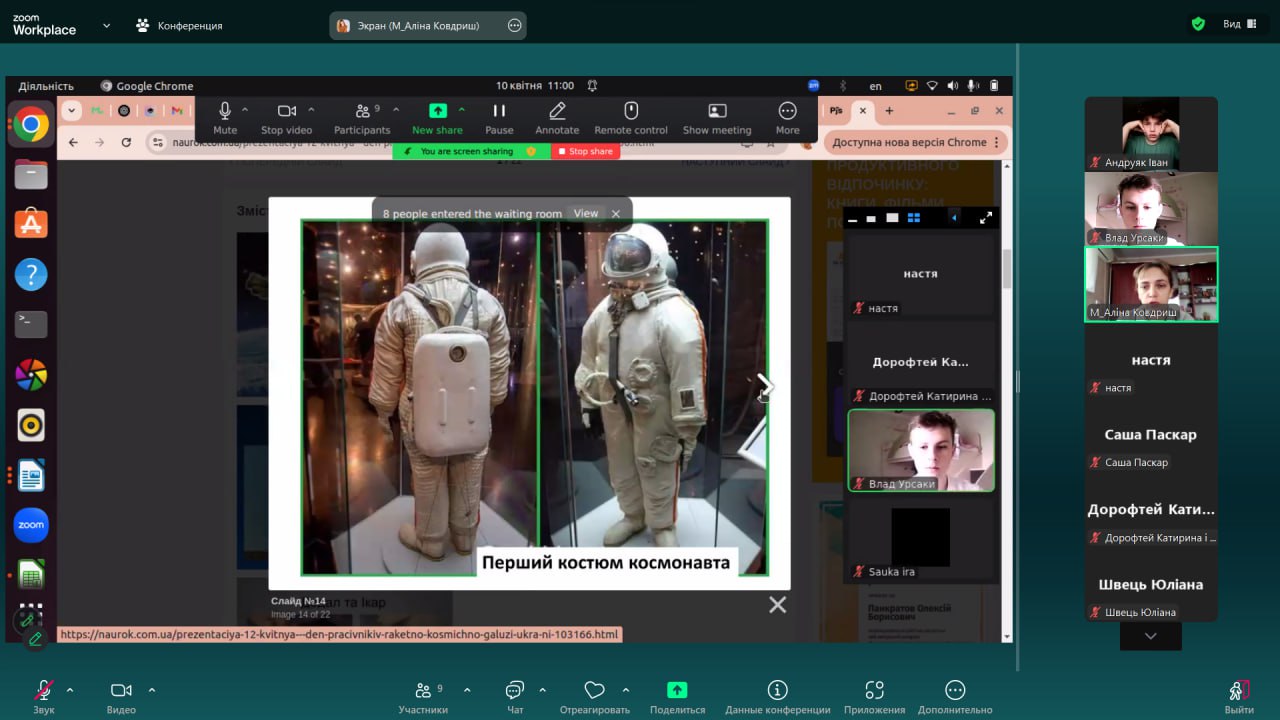The image size is (1280, 720).
Task: Open the Приложения apps icon
Action: click(874, 690)
